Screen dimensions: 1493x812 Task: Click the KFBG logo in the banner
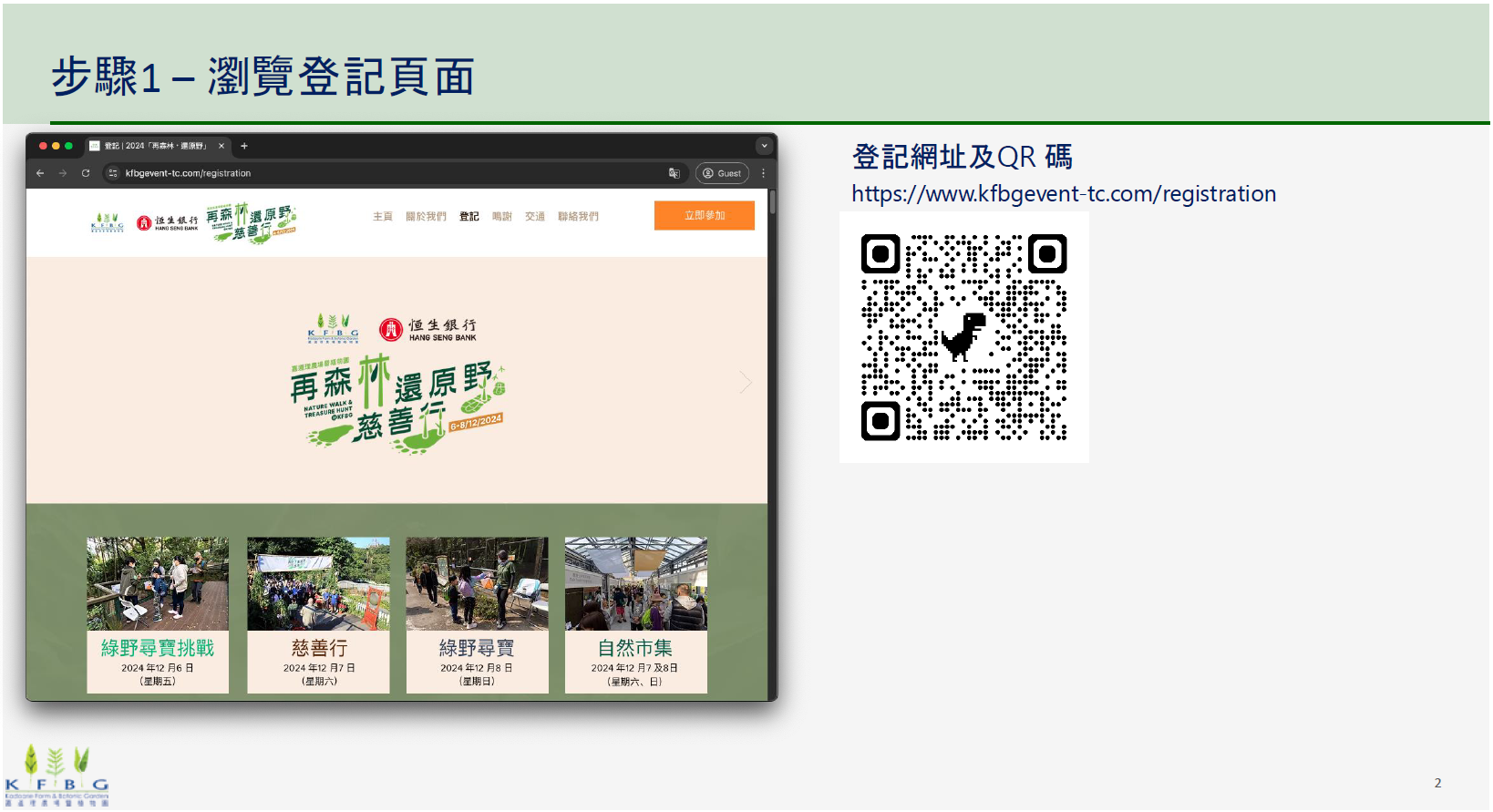coord(333,329)
